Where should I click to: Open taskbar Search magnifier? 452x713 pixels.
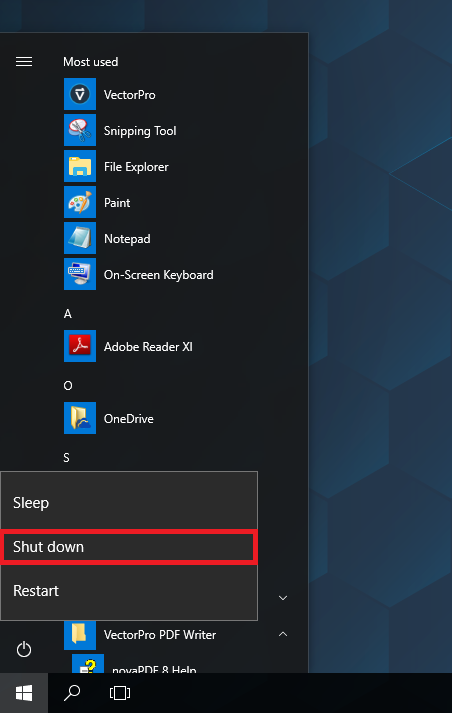coord(72,693)
